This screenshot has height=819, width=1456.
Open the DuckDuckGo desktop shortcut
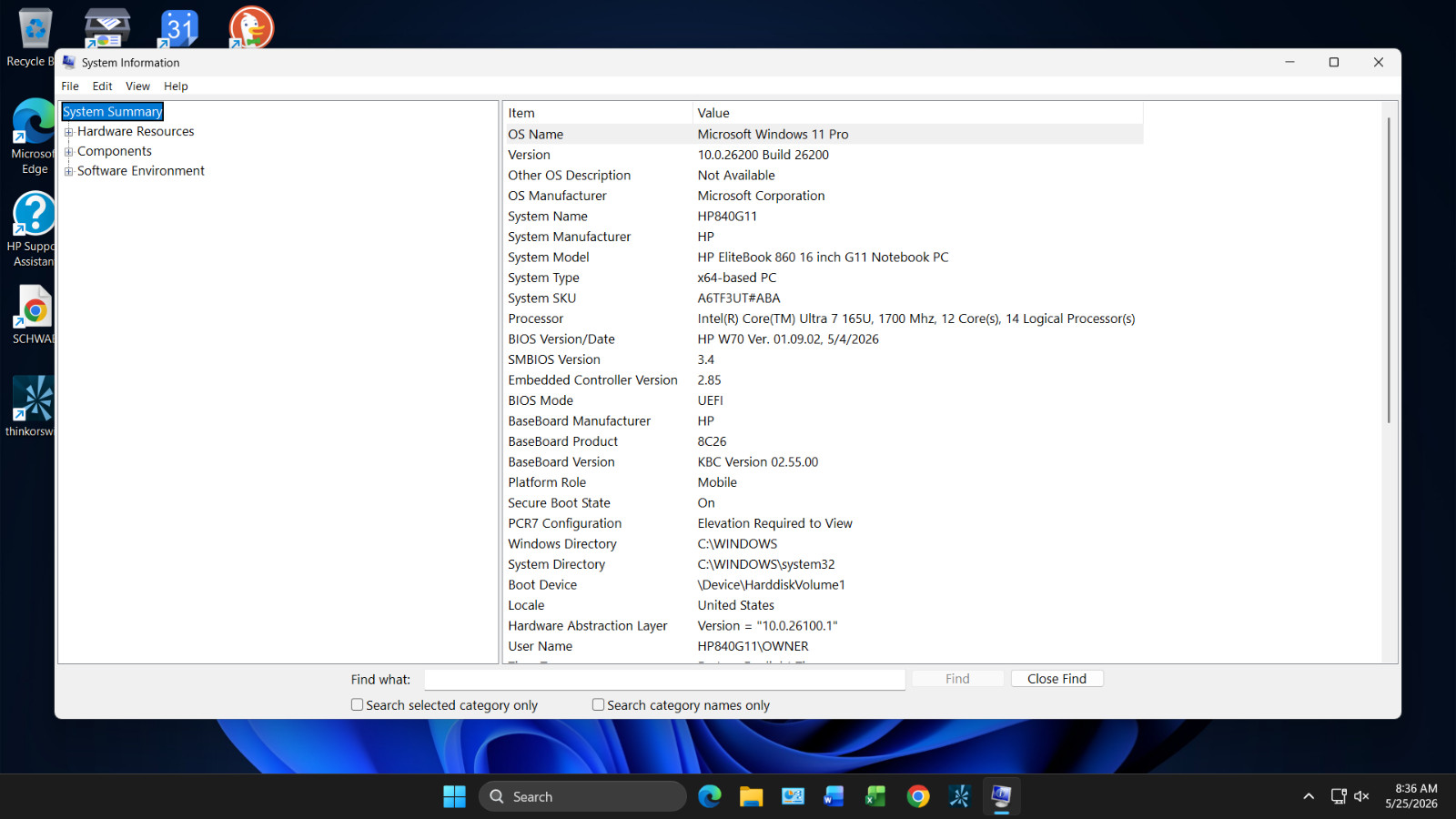251,27
